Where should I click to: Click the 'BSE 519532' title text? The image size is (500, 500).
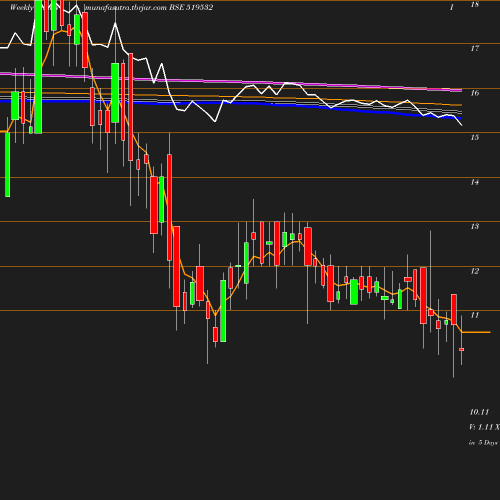coord(191,7)
